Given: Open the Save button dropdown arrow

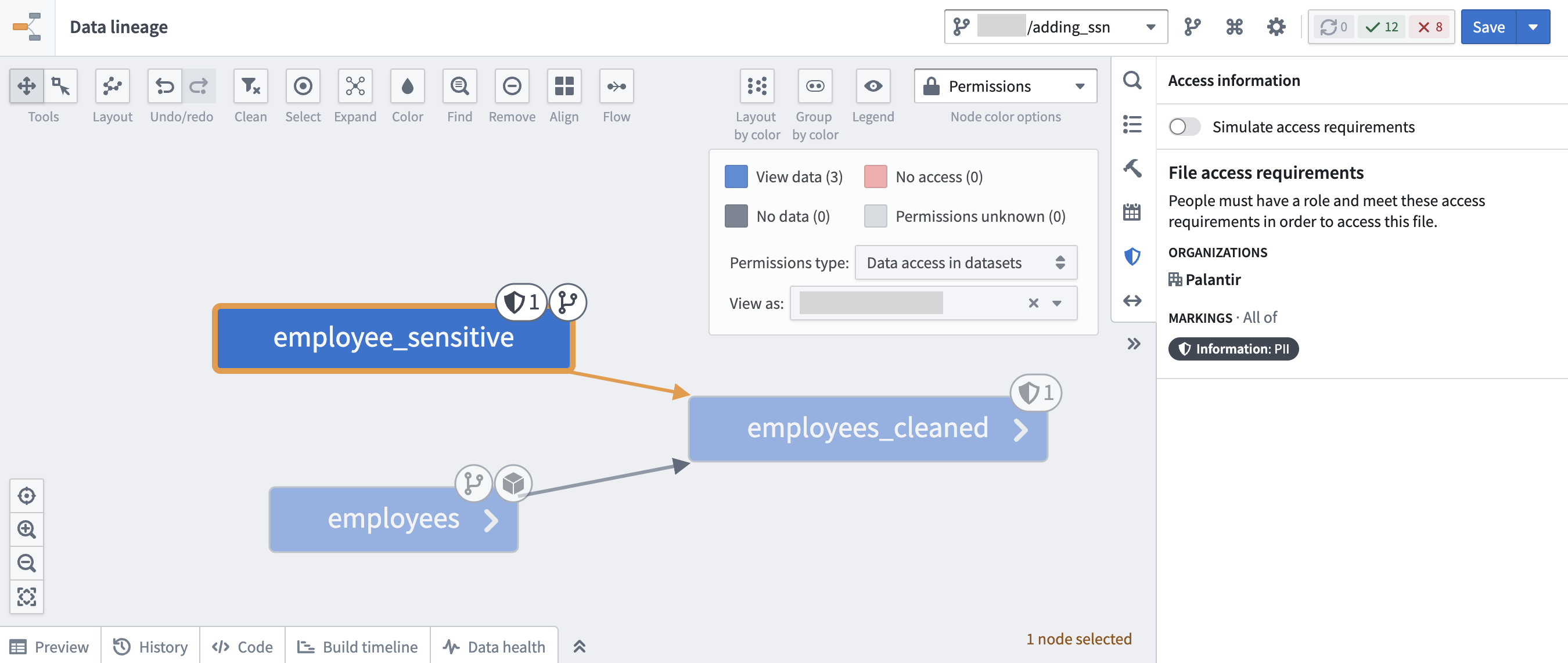Looking at the screenshot, I should coord(1533,27).
